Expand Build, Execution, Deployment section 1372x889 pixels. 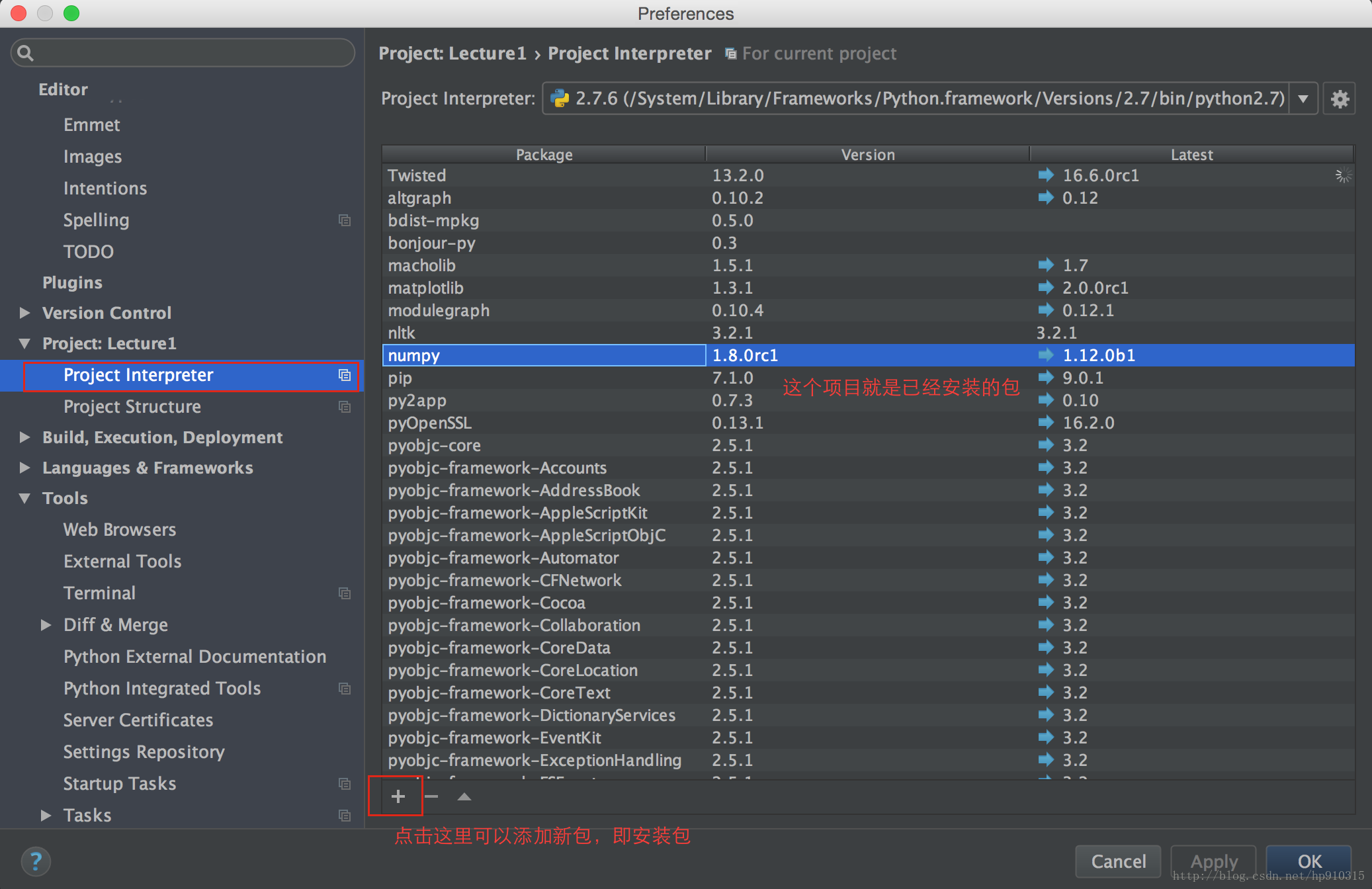click(x=25, y=437)
